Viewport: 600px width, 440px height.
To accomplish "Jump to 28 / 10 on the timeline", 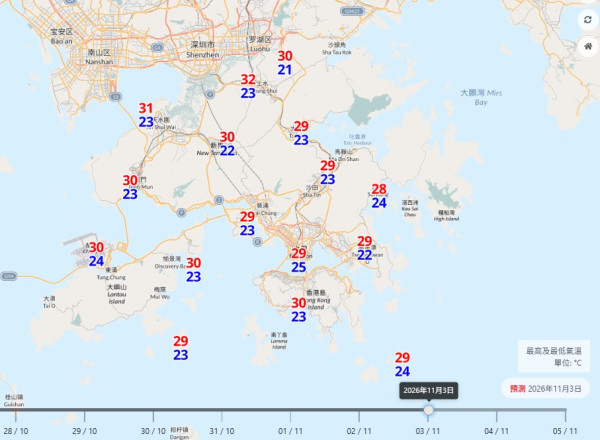I will (16, 431).
